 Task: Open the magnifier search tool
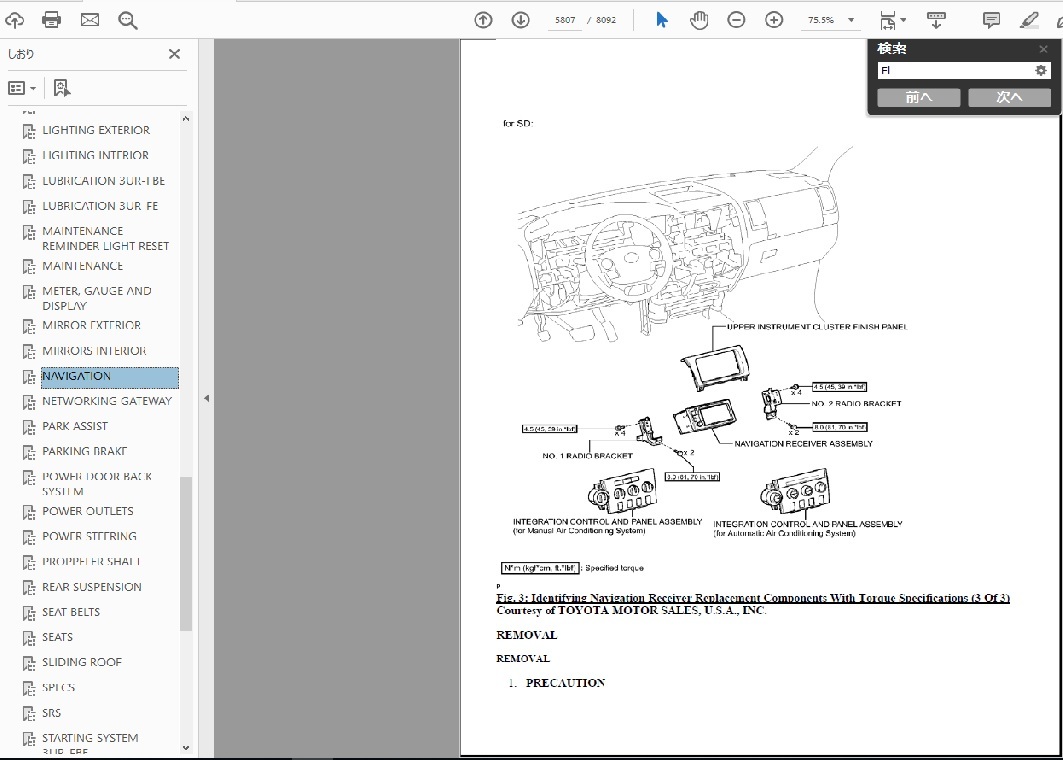tap(127, 20)
